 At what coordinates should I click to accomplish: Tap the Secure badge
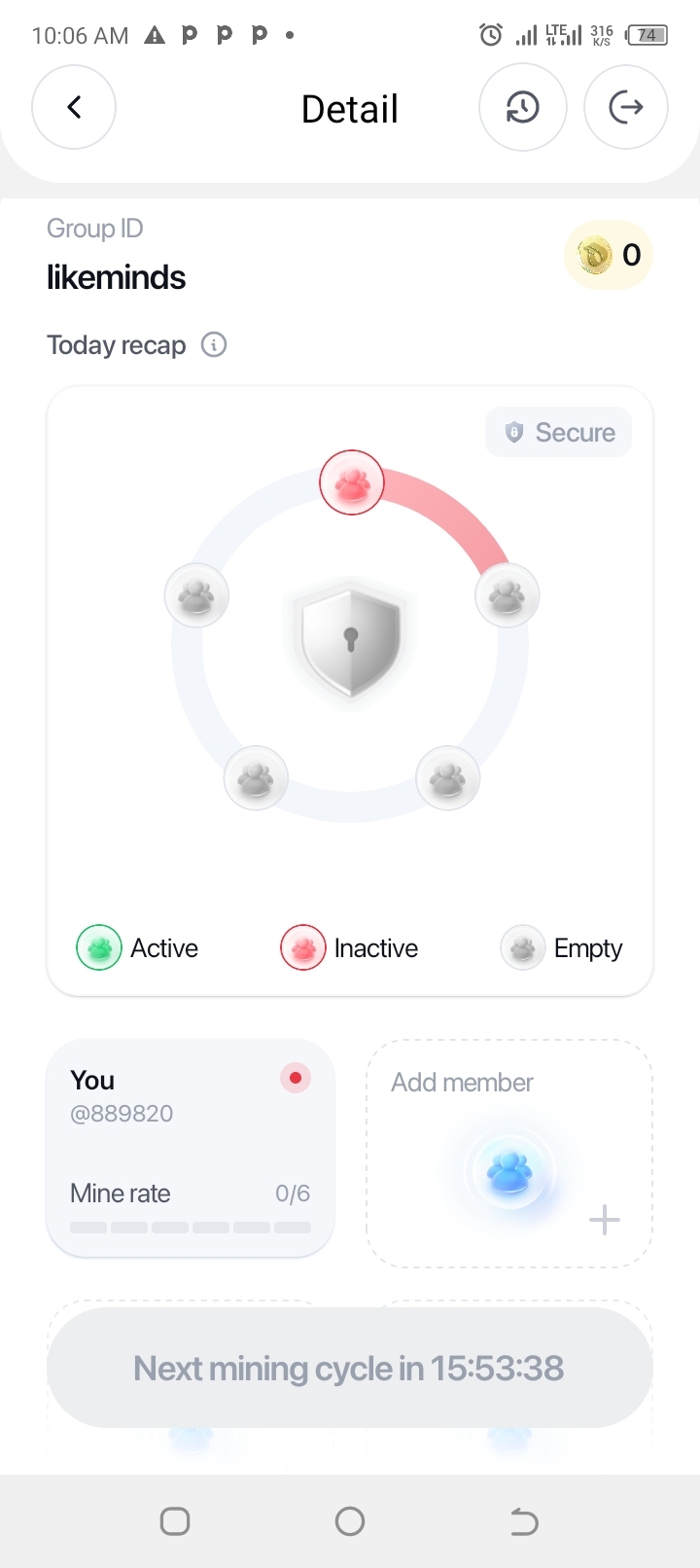point(559,432)
